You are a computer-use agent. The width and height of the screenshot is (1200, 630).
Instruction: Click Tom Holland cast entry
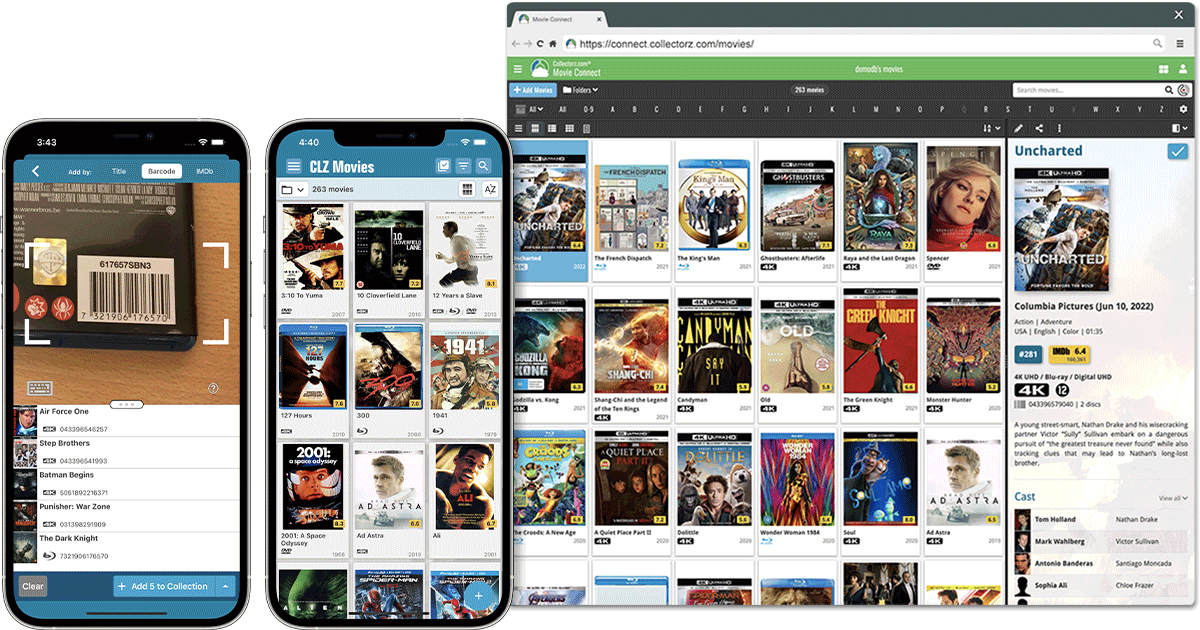tap(1100, 520)
